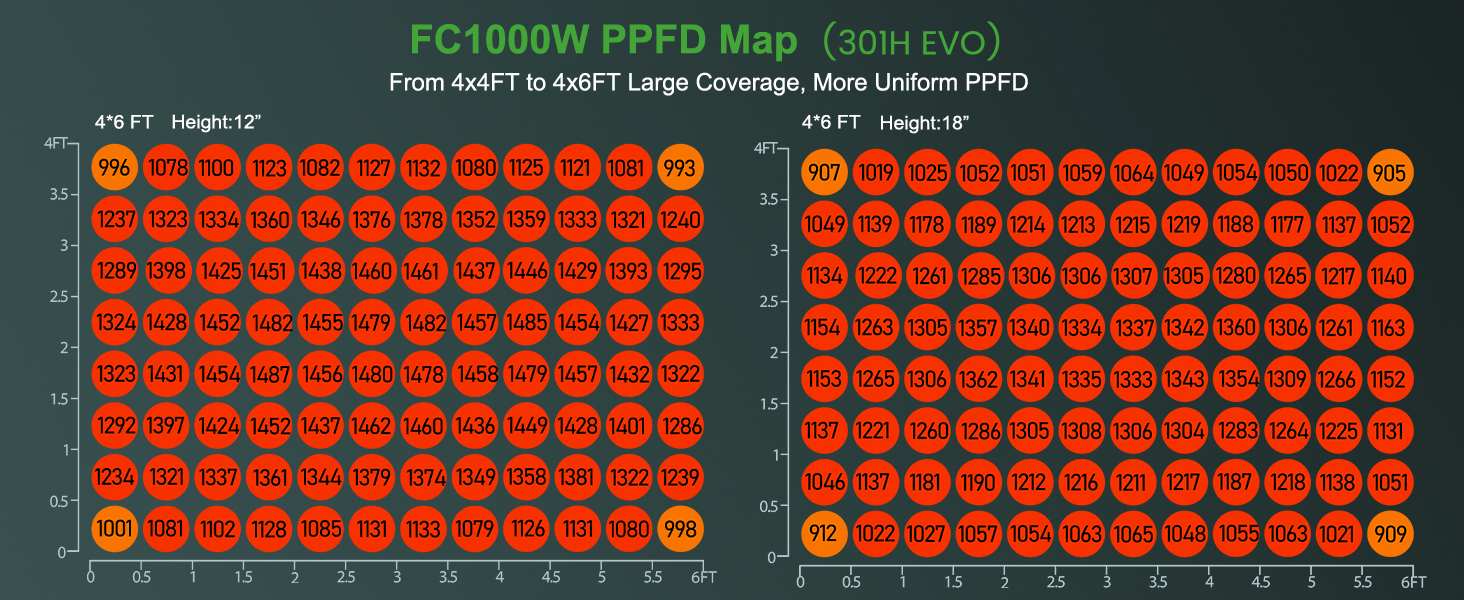Click the 1378 value circle
This screenshot has height=600, width=1464.
[423, 219]
